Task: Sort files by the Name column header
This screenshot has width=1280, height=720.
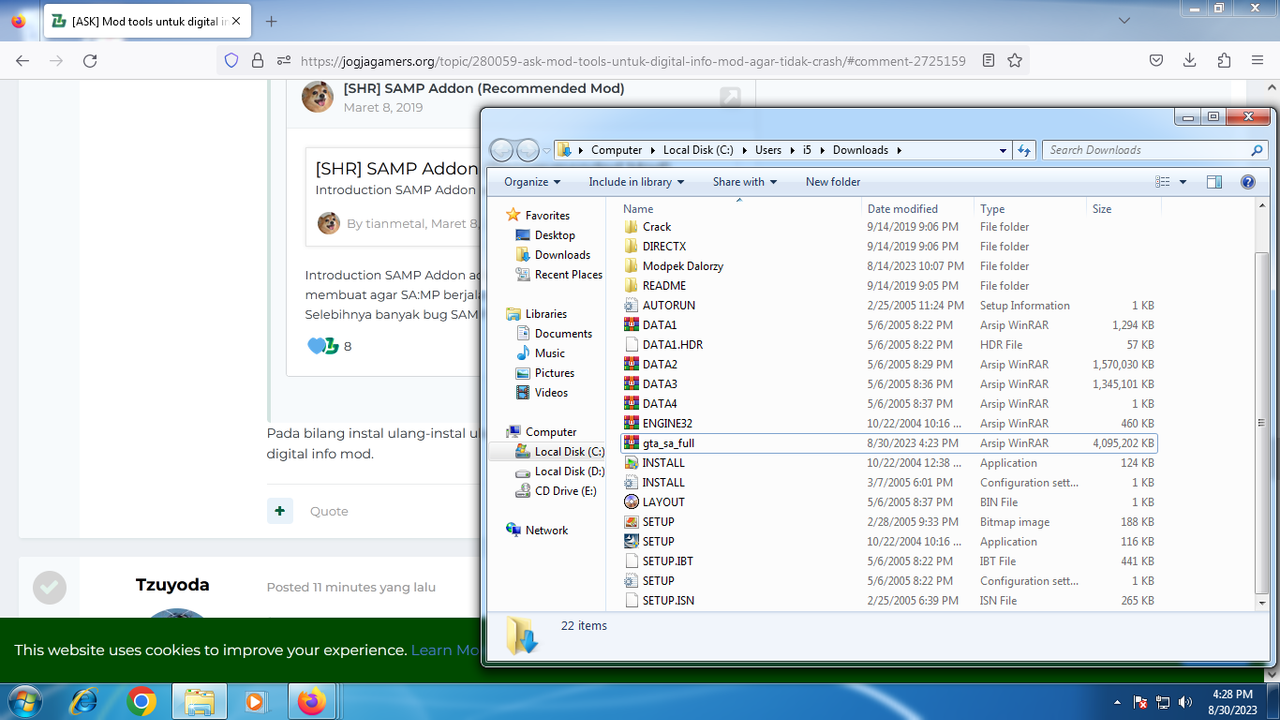Action: [739, 209]
